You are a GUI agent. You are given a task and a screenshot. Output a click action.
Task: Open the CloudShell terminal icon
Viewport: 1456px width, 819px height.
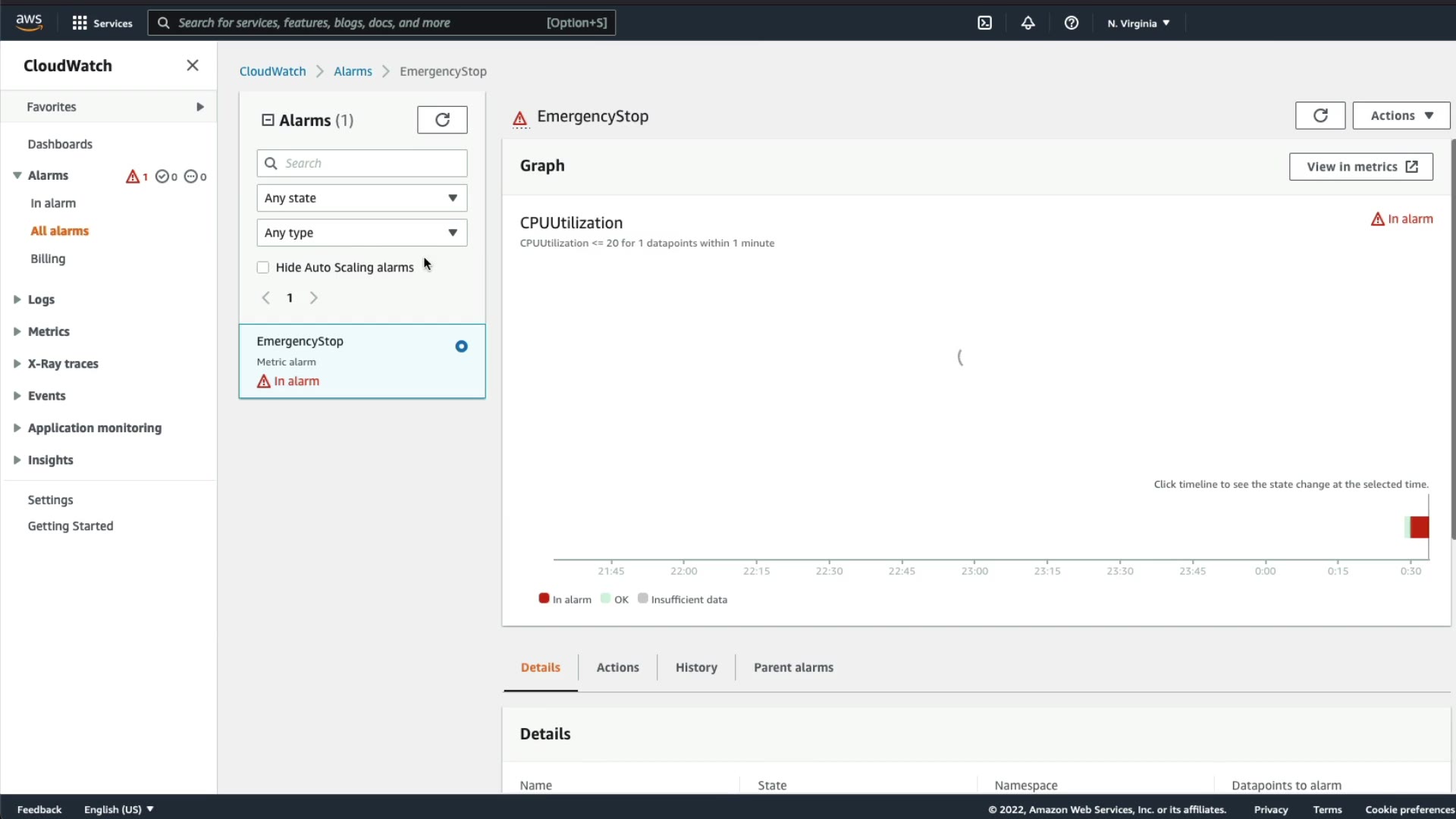pyautogui.click(x=984, y=23)
